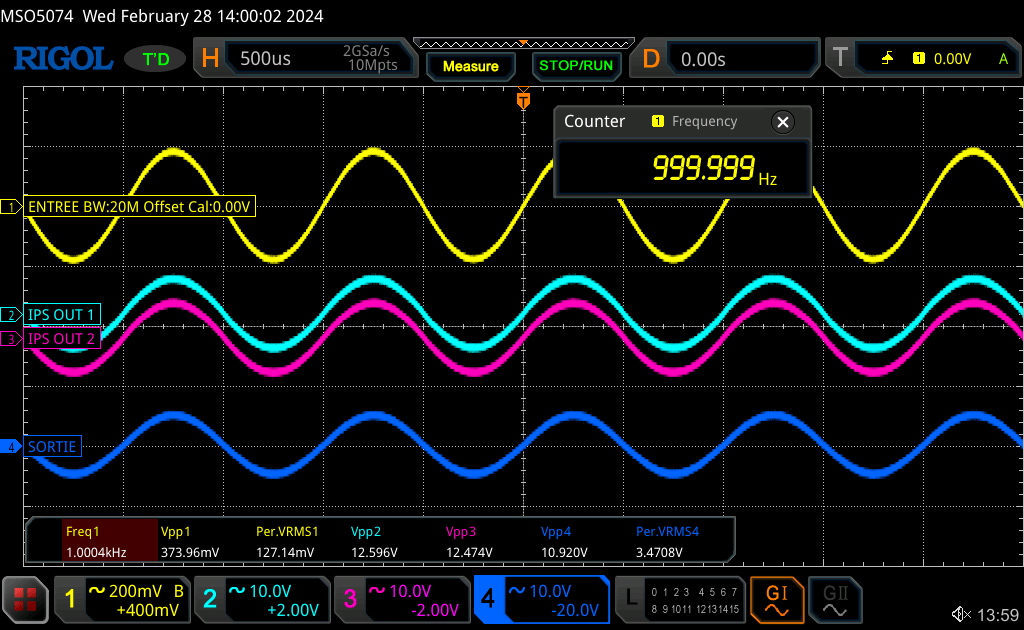Open channel 1 200mV scale settings
Image resolution: width=1024 pixels, height=630 pixels.
[x=136, y=591]
